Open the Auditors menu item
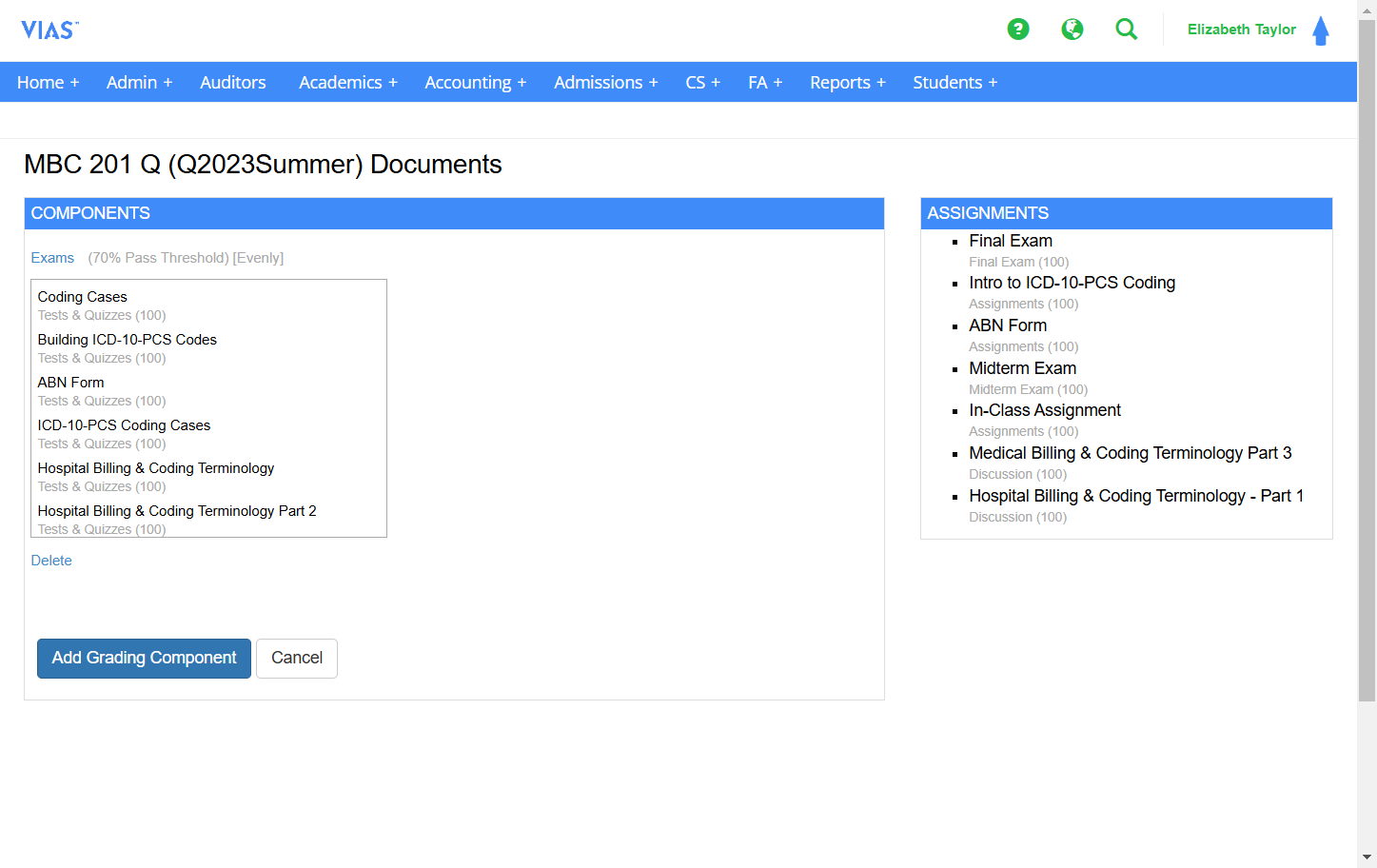This screenshot has height=868, width=1377. (x=233, y=83)
